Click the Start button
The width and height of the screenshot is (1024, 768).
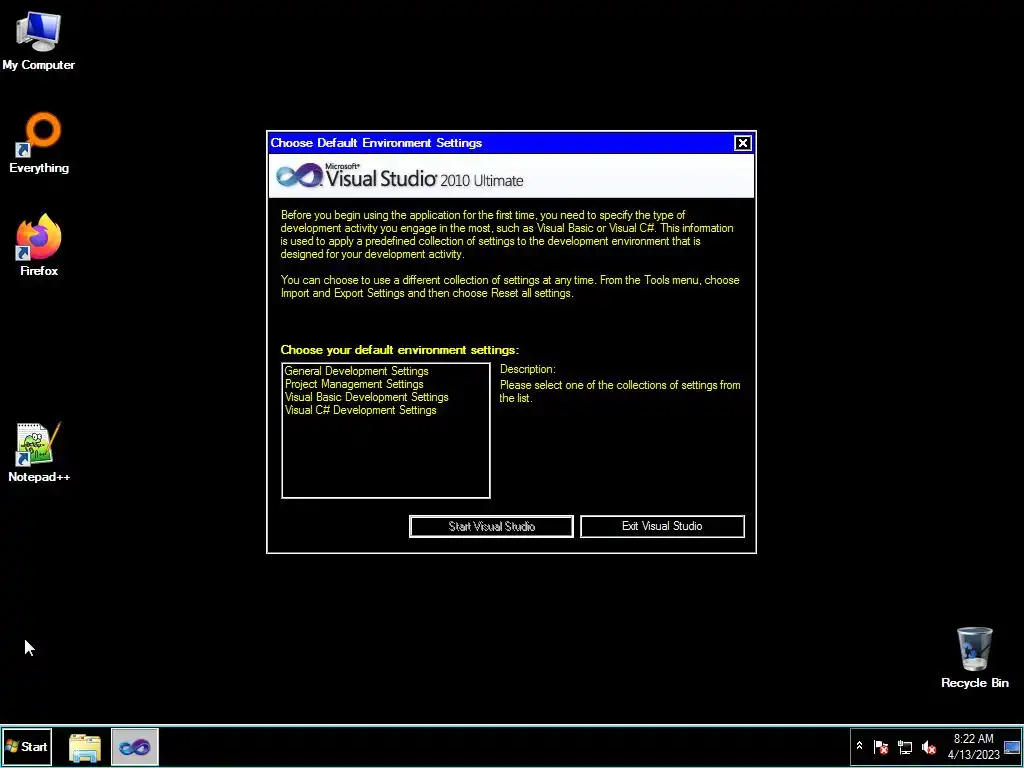pyautogui.click(x=27, y=746)
